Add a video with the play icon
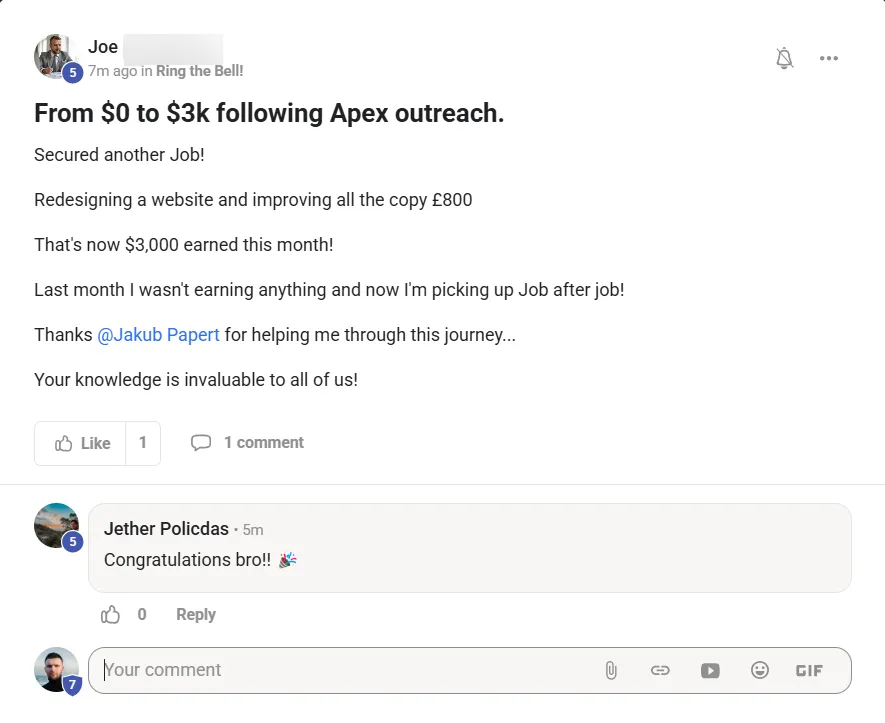 click(710, 670)
